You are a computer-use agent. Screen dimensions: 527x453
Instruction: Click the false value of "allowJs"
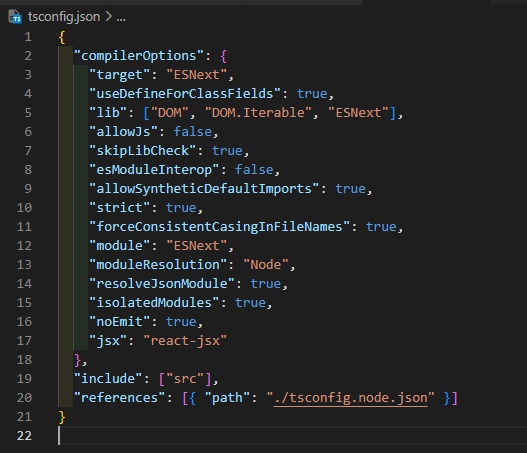(x=193, y=132)
